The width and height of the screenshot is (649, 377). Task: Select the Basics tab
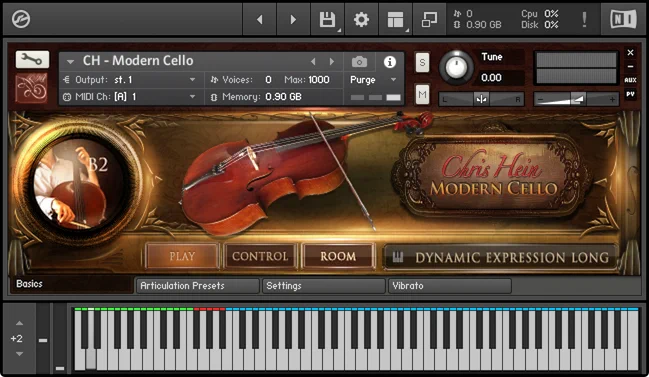point(71,284)
